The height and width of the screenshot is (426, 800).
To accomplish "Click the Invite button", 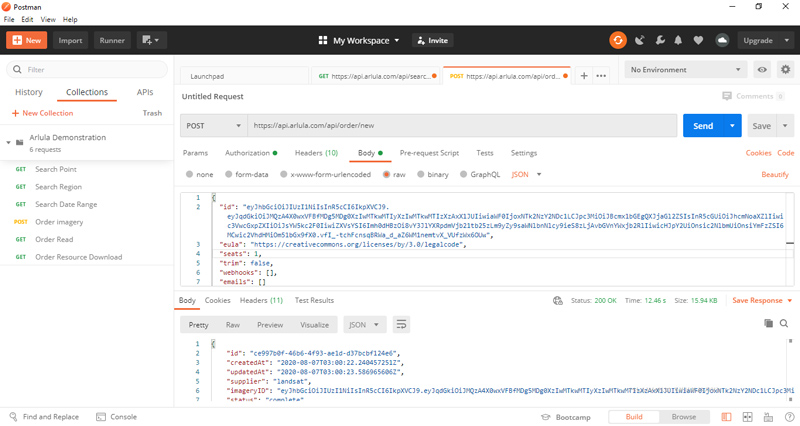I will coord(433,40).
